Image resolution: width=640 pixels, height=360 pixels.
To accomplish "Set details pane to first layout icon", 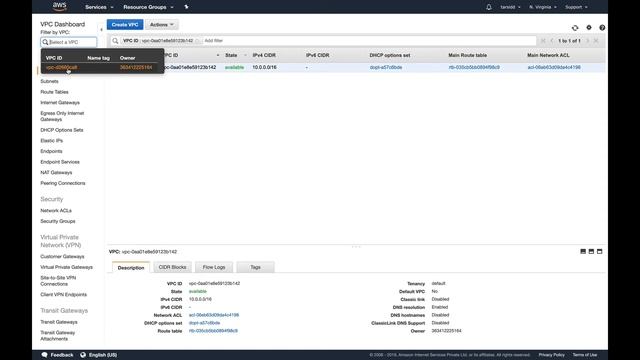I will point(583,251).
